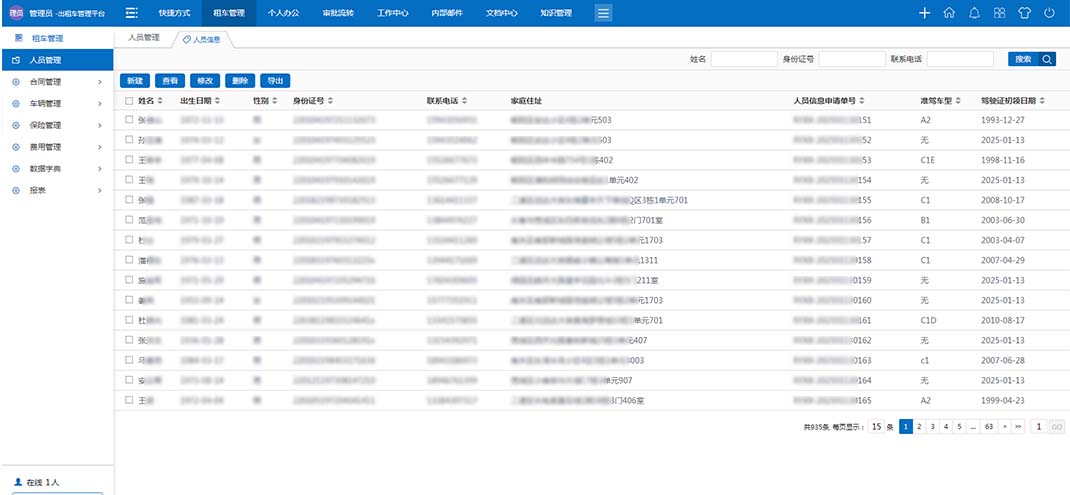
Task: Click the power logout icon
Action: coord(1049,13)
